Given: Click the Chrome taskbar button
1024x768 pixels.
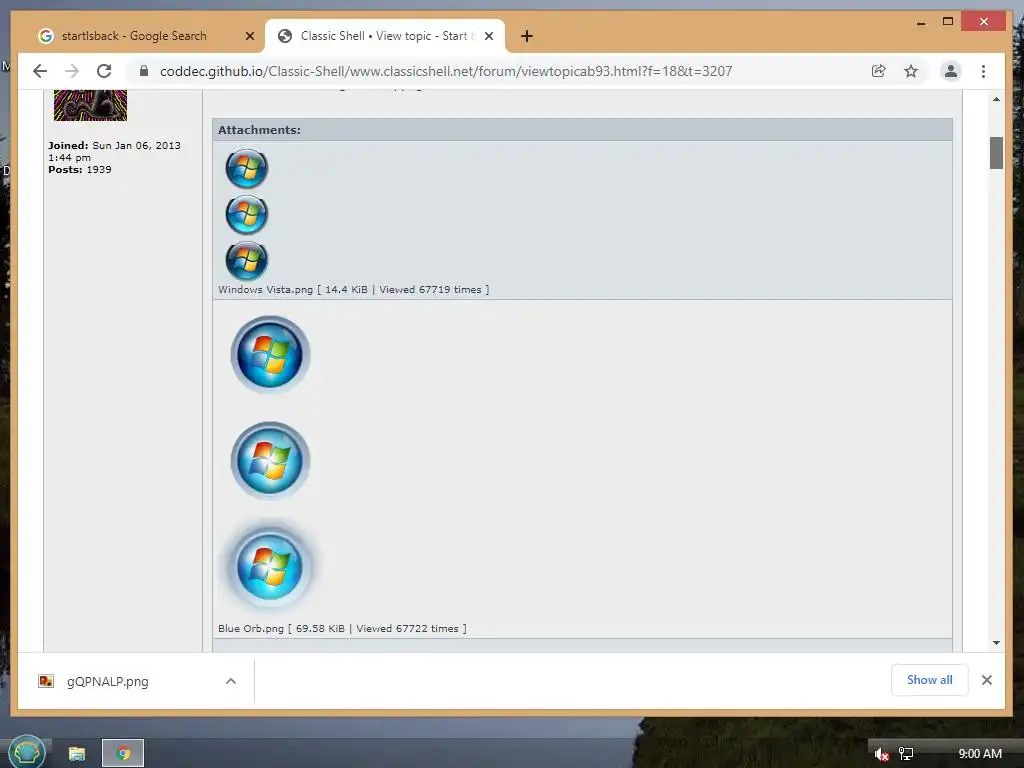Looking at the screenshot, I should 123,753.
